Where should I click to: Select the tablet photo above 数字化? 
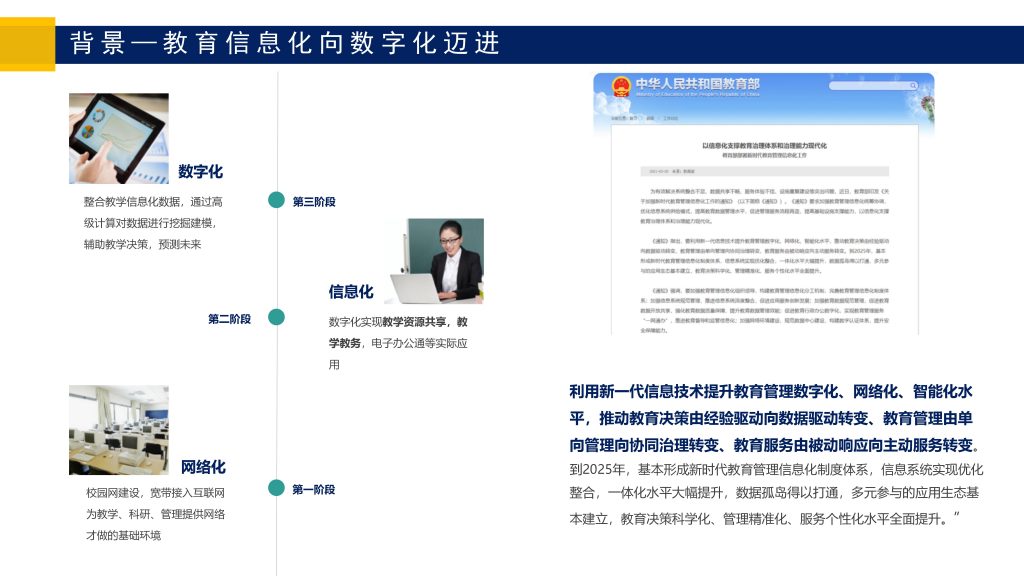[118, 138]
